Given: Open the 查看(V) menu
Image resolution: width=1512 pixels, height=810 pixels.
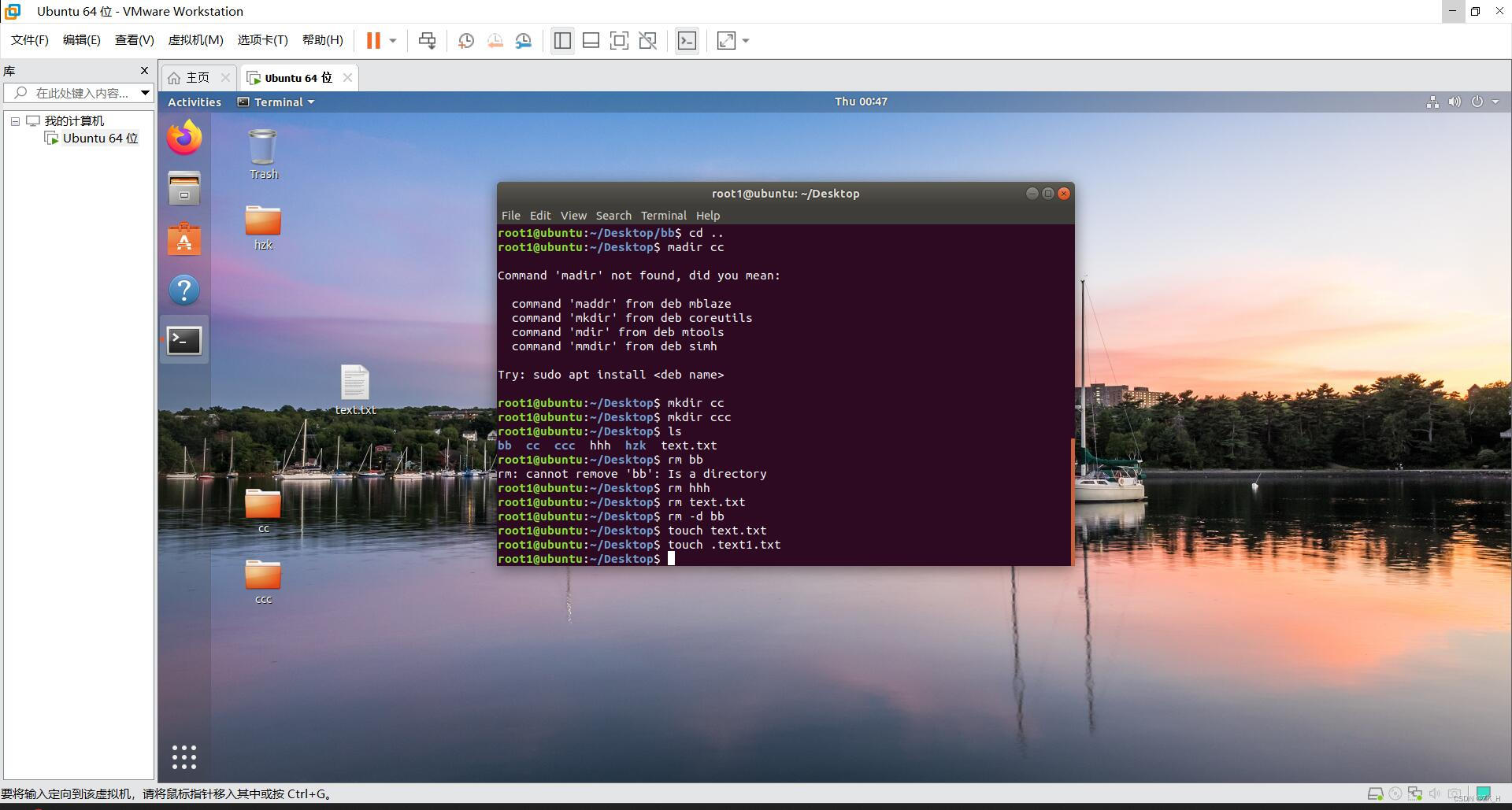Looking at the screenshot, I should [134, 40].
